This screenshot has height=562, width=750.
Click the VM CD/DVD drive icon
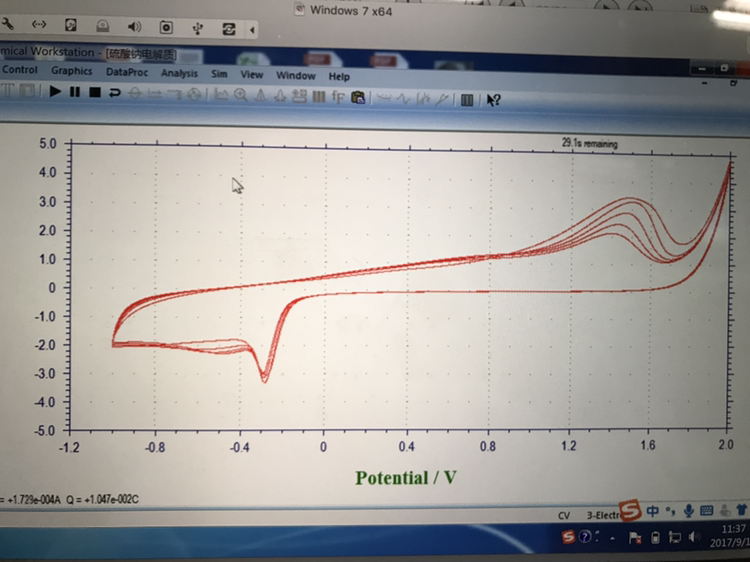pyautogui.click(x=102, y=26)
